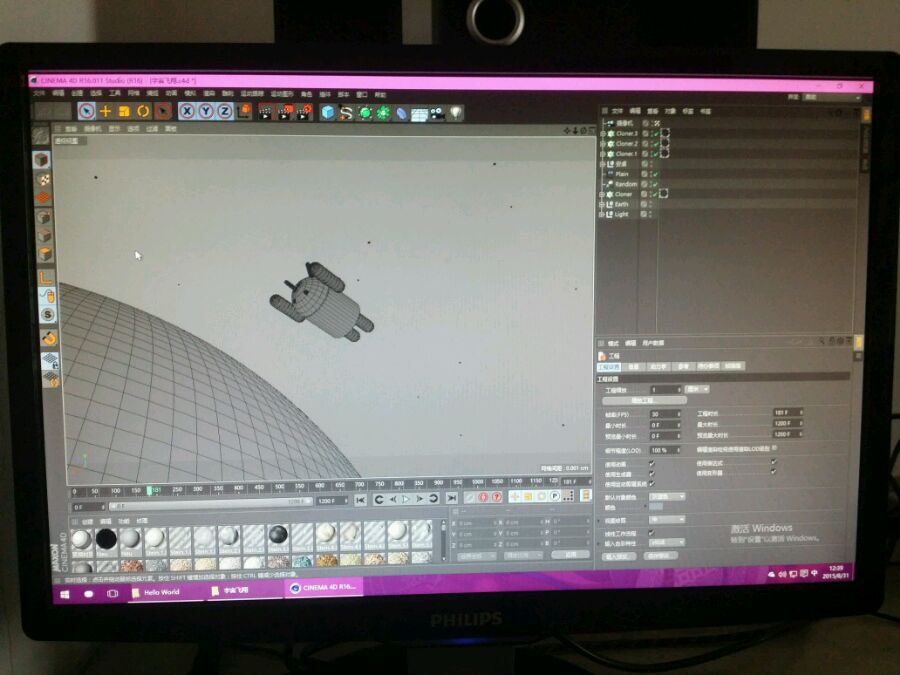Expand the Light null object node
Viewport: 900px width, 675px height.
click(602, 215)
